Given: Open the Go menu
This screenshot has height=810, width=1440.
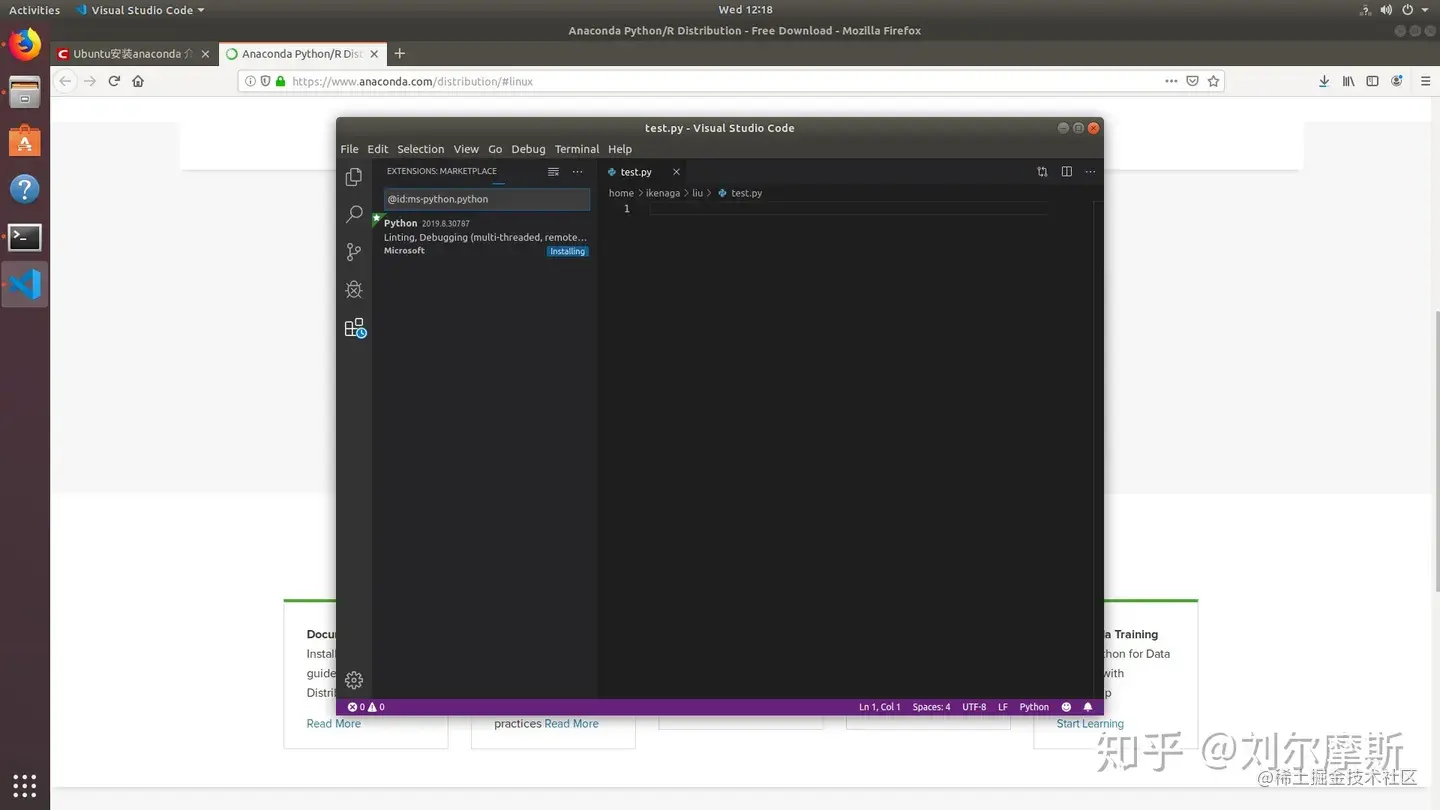Looking at the screenshot, I should (x=495, y=149).
